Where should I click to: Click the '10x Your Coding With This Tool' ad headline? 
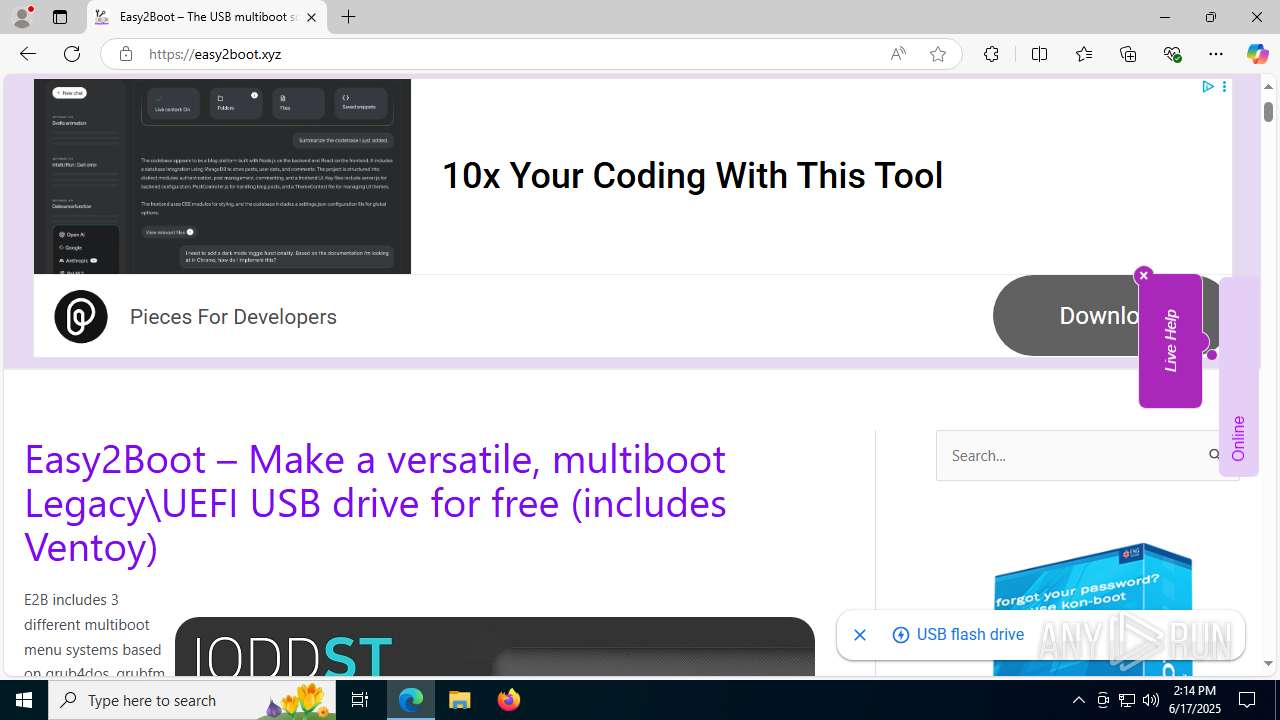692,175
